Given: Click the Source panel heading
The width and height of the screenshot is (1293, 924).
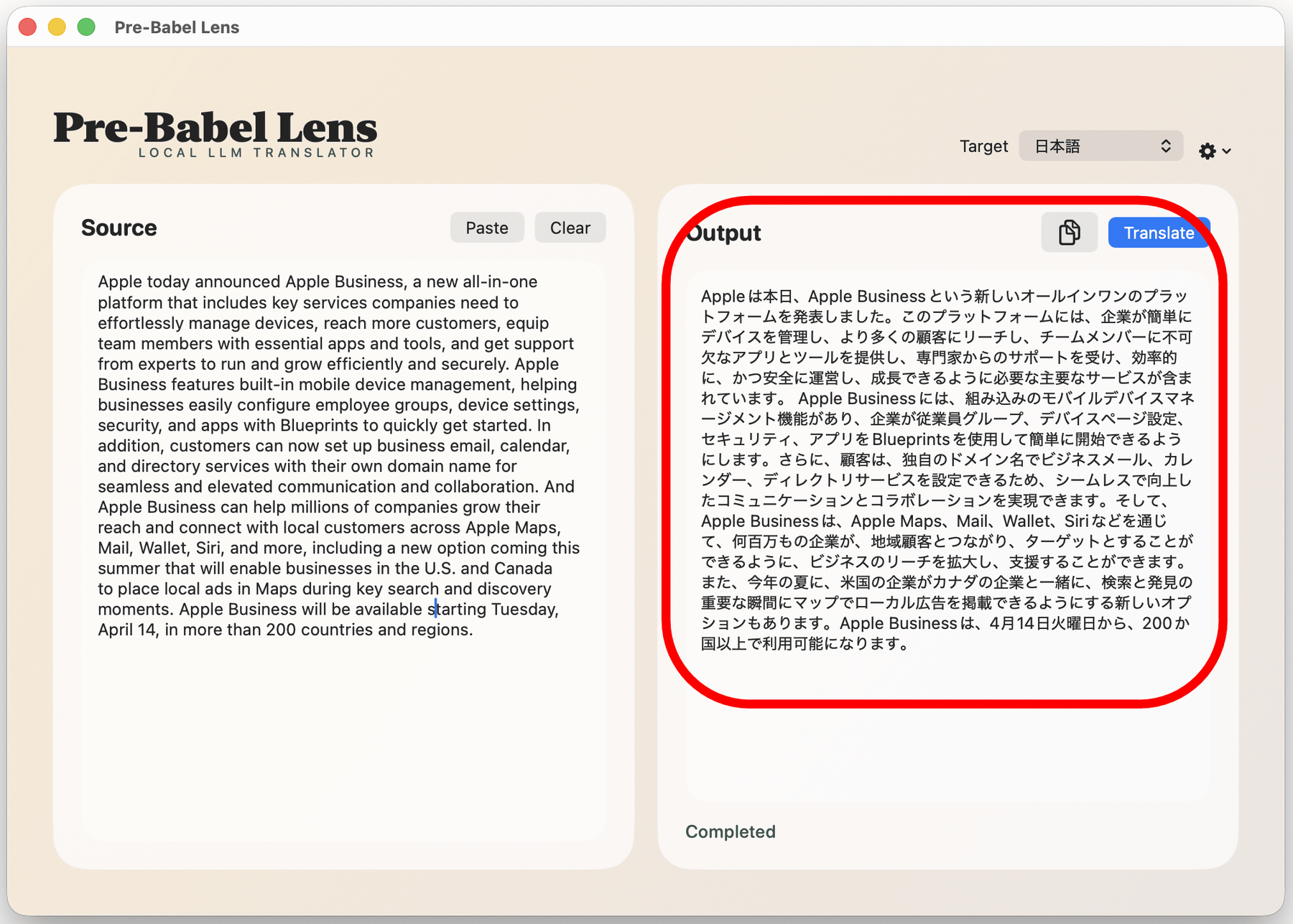Looking at the screenshot, I should point(119,228).
